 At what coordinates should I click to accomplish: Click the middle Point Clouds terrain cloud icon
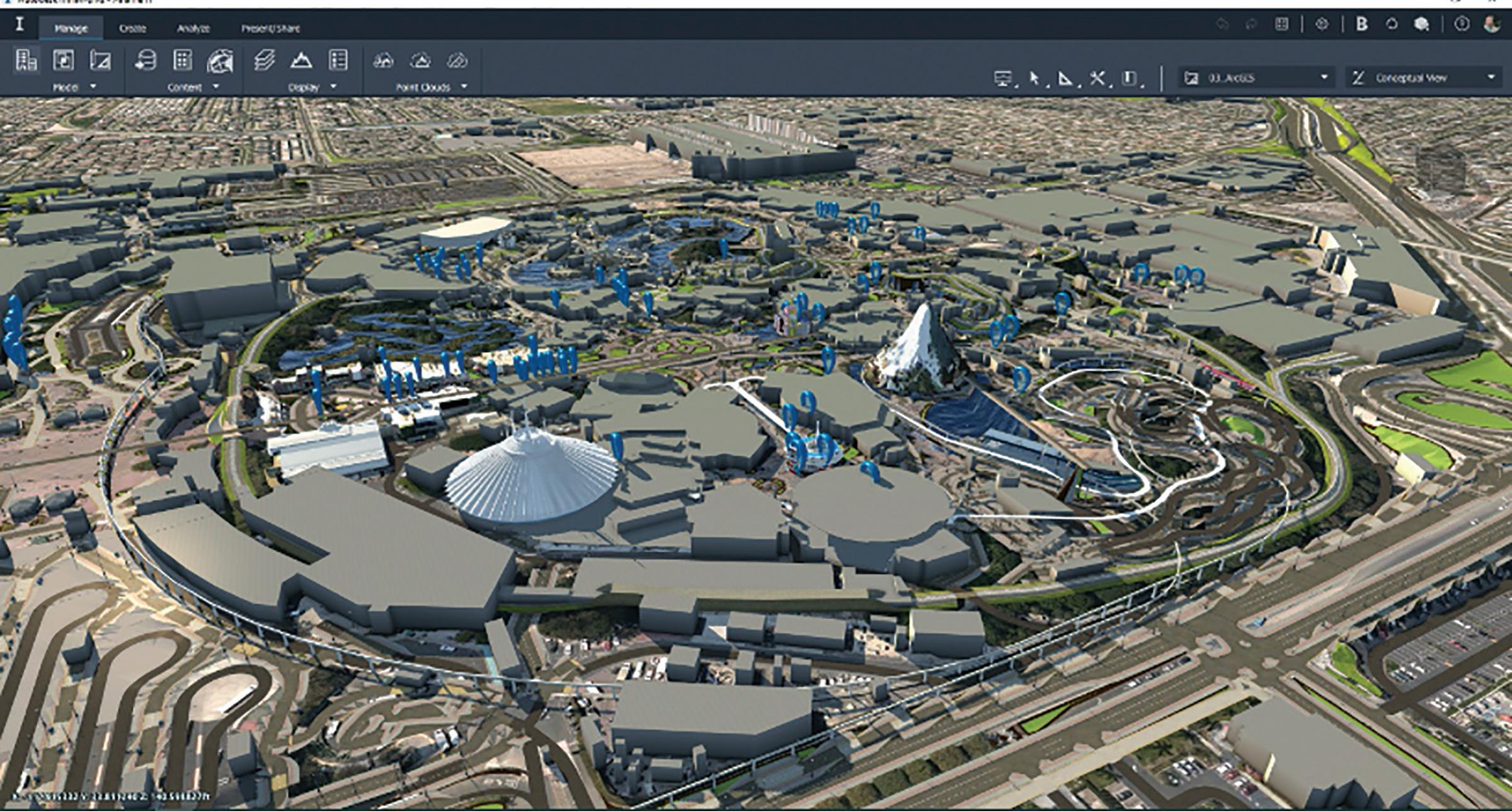point(420,61)
